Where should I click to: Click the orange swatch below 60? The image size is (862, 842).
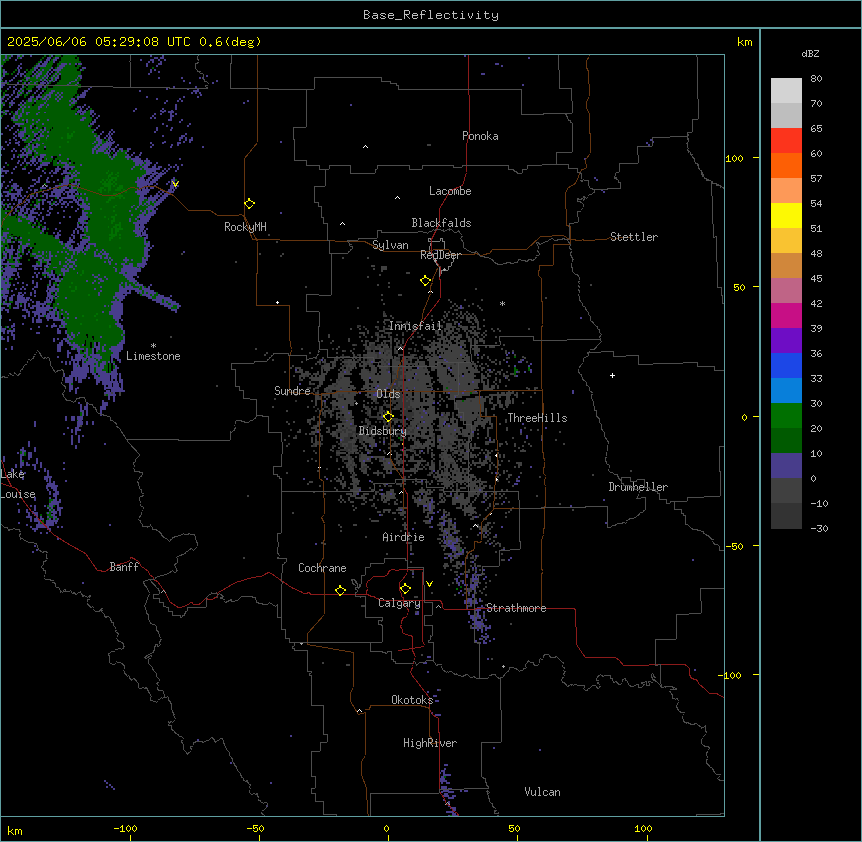point(786,165)
